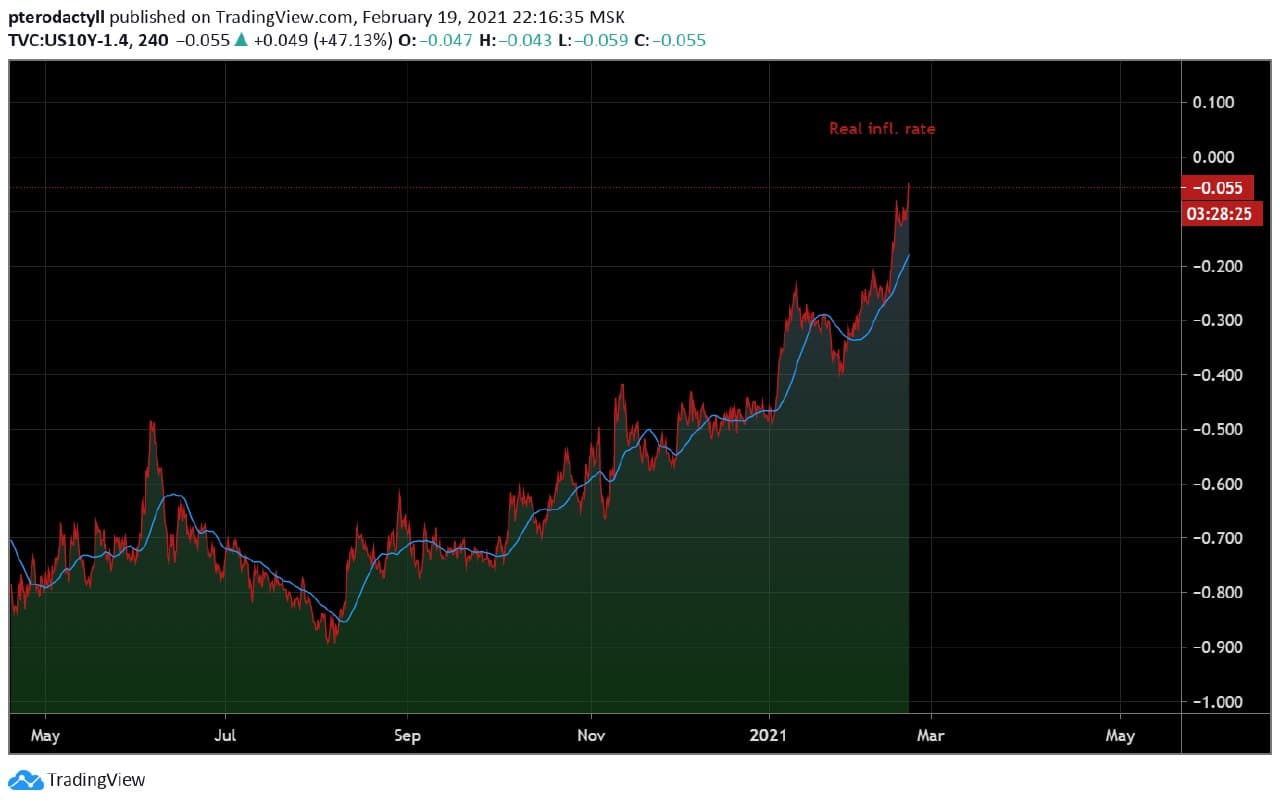This screenshot has height=805, width=1280.
Task: Click the green up arrow change indicator
Action: [x=240, y=41]
